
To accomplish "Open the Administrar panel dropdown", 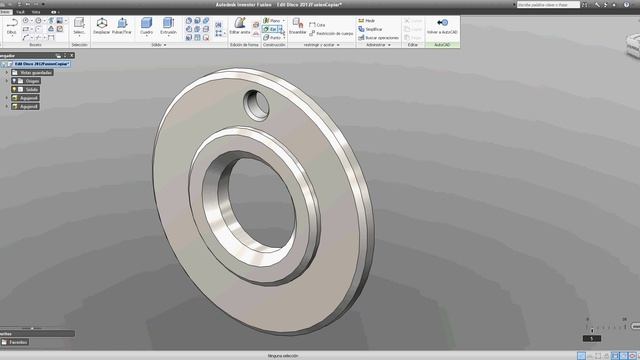I will (x=389, y=45).
